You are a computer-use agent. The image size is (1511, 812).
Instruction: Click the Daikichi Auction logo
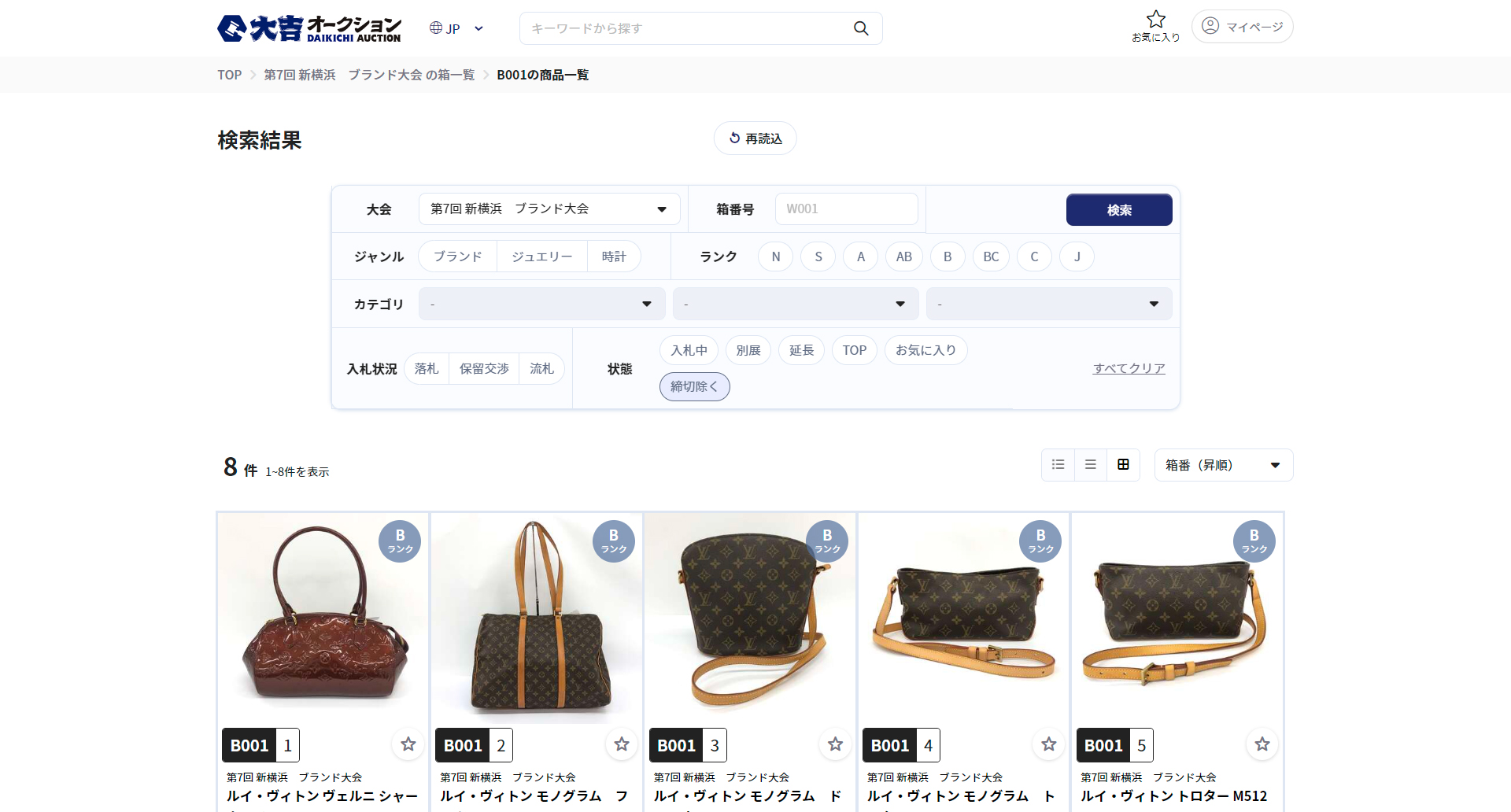[309, 28]
